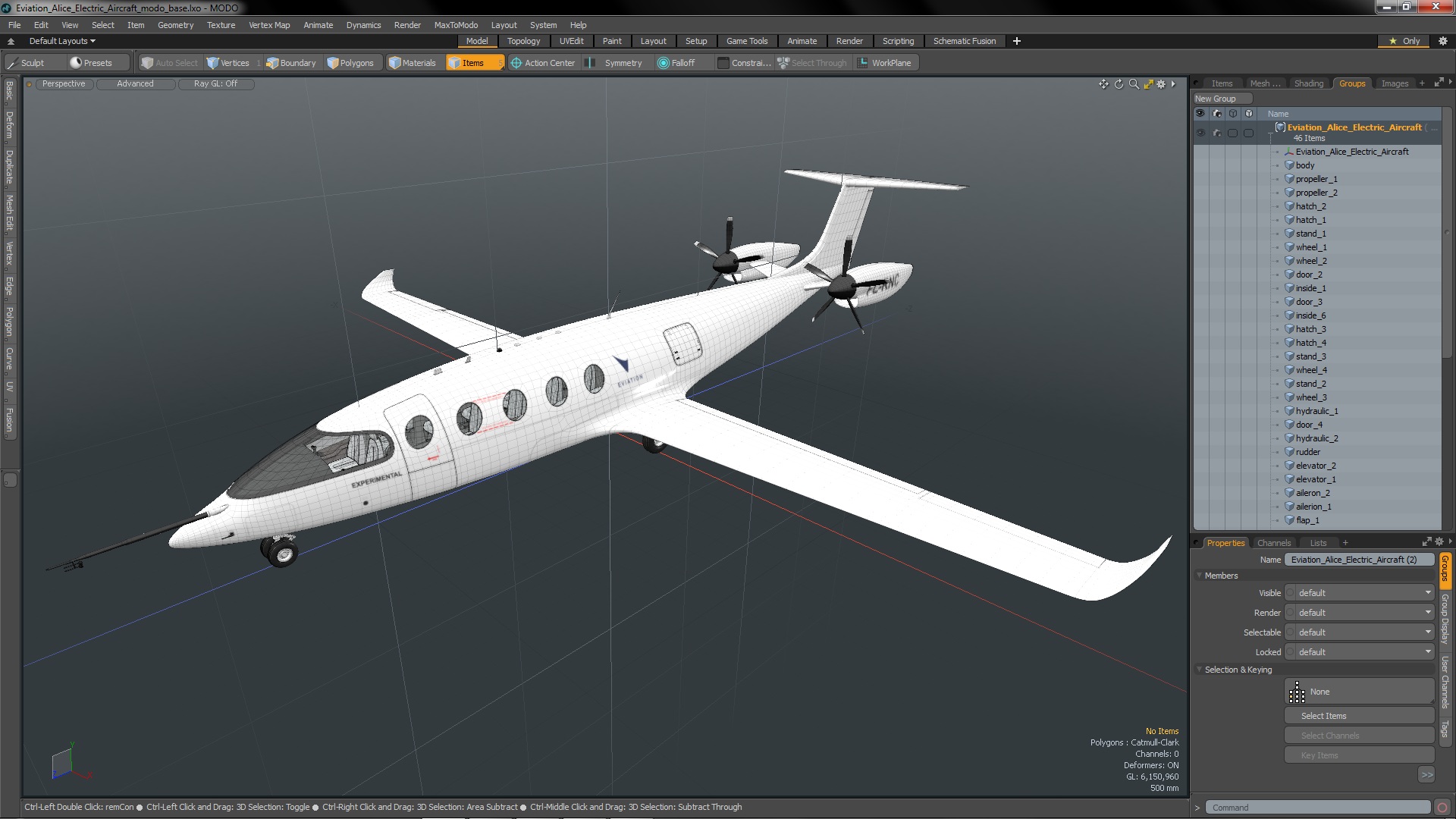This screenshot has height=819, width=1456.
Task: Click the group icon of Eviation_Alice_Electric_Aircraft
Action: click(1280, 127)
